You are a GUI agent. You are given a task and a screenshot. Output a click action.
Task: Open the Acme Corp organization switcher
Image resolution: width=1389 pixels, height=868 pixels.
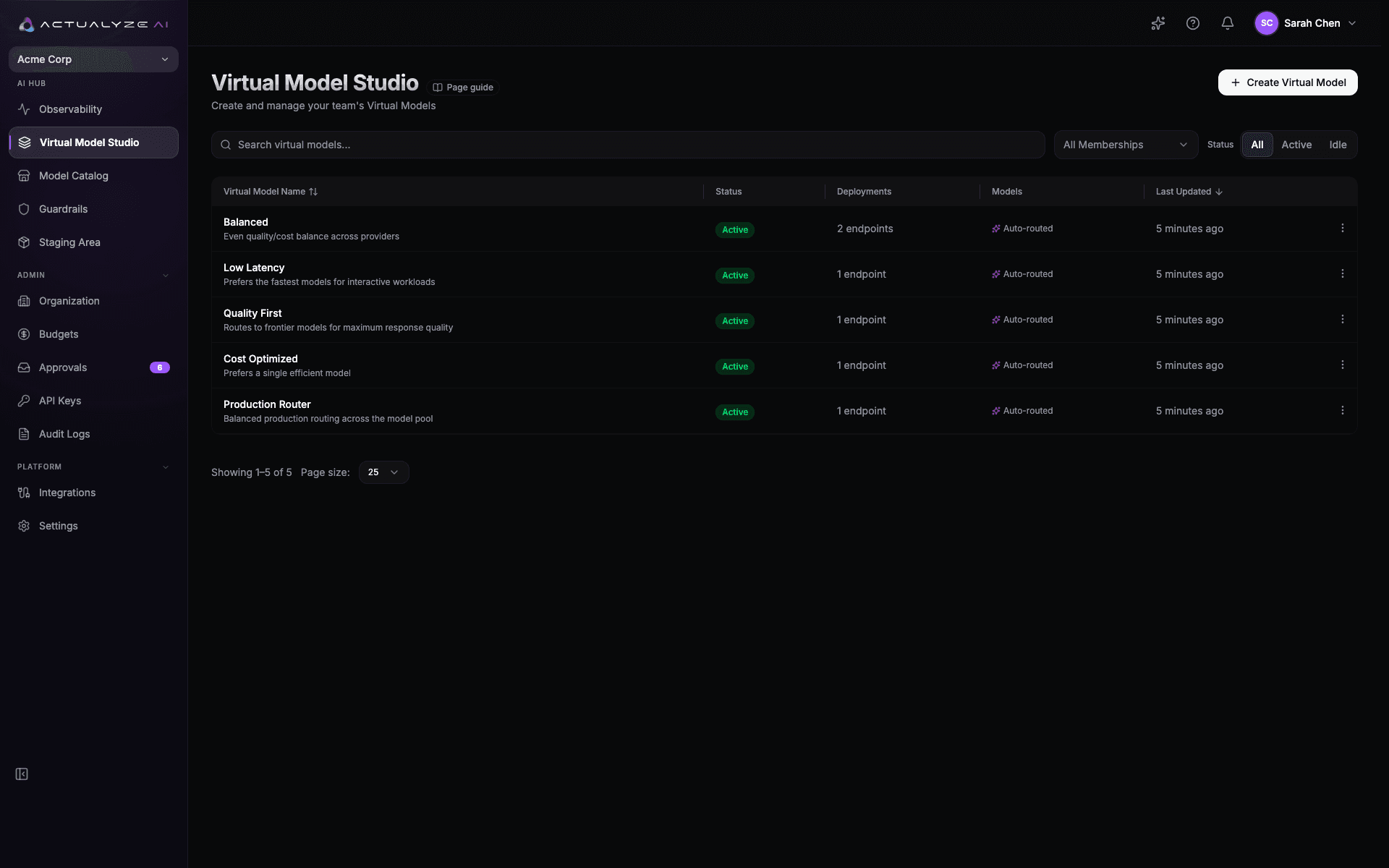tap(93, 59)
